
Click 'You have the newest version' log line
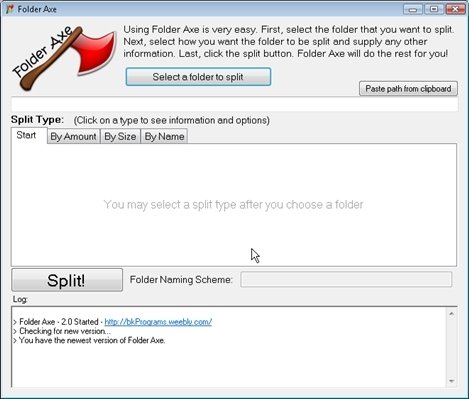(x=89, y=340)
